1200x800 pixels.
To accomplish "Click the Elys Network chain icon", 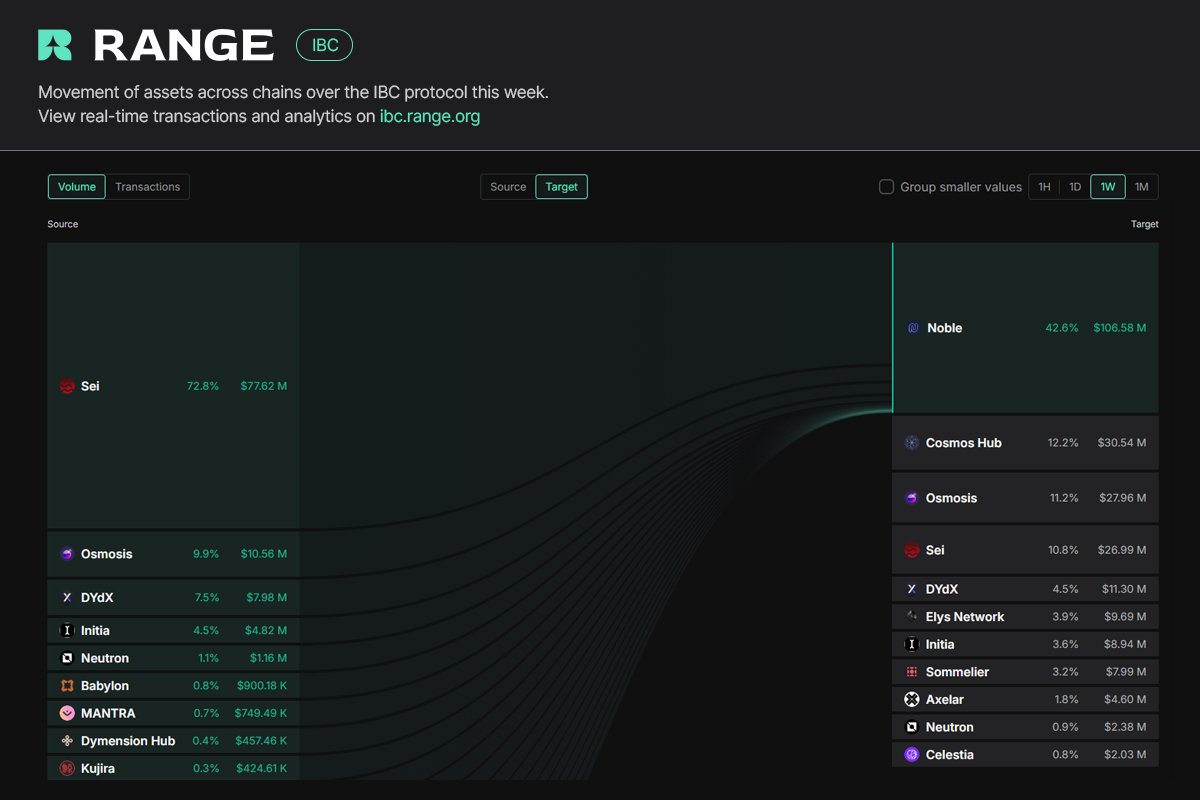I will coord(912,617).
